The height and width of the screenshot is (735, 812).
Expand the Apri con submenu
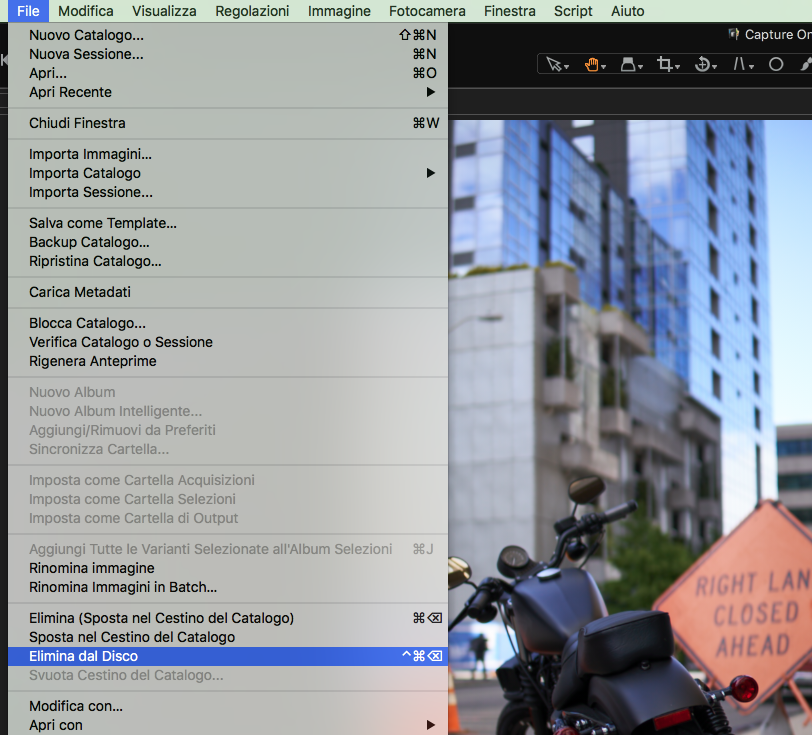(228, 725)
